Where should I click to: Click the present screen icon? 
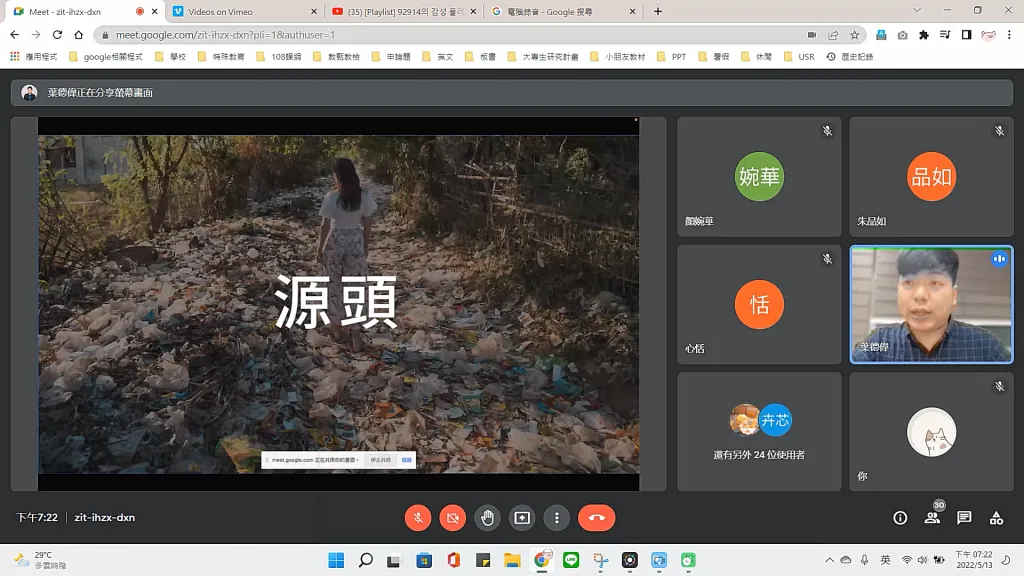pos(522,518)
